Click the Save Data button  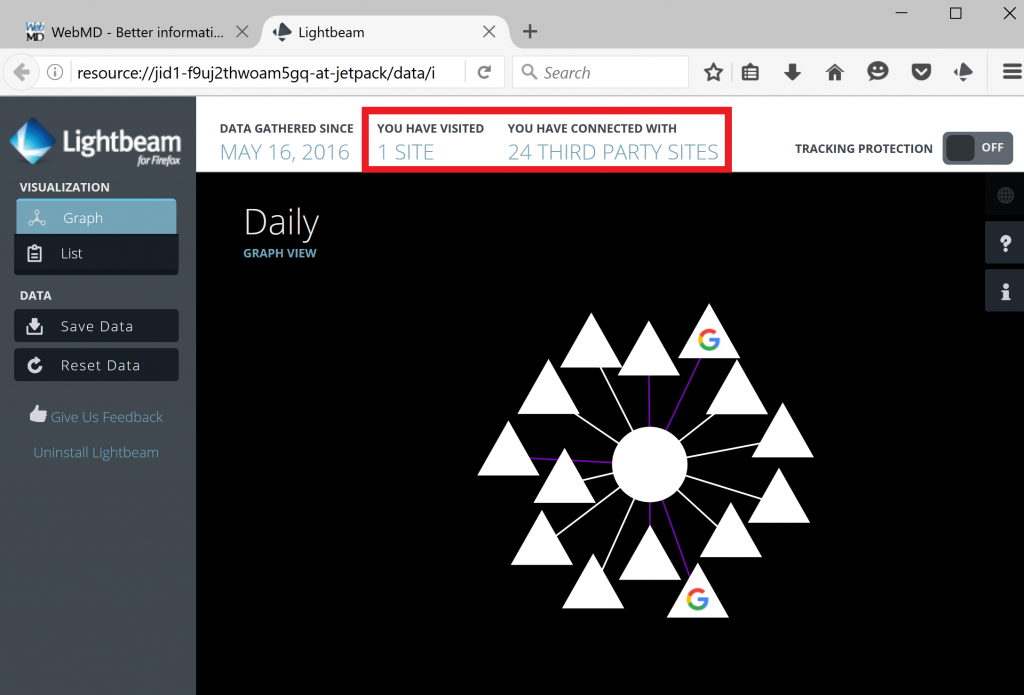96,326
